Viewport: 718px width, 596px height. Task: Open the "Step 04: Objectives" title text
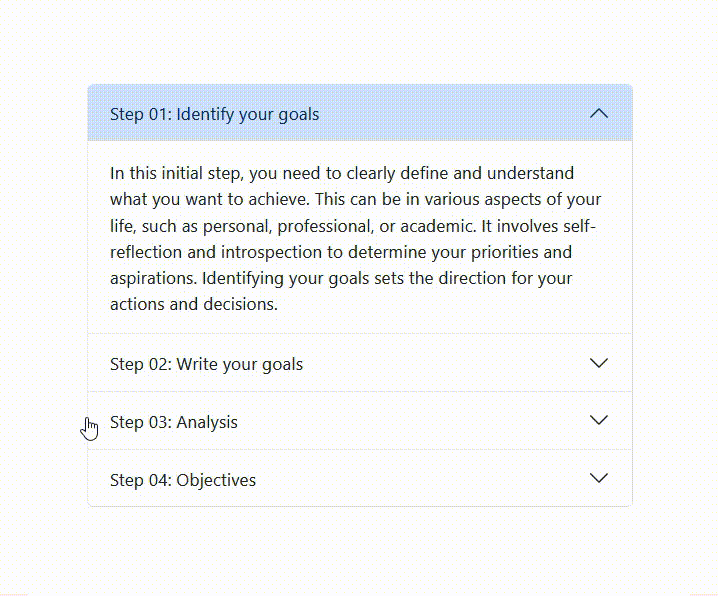pos(183,480)
